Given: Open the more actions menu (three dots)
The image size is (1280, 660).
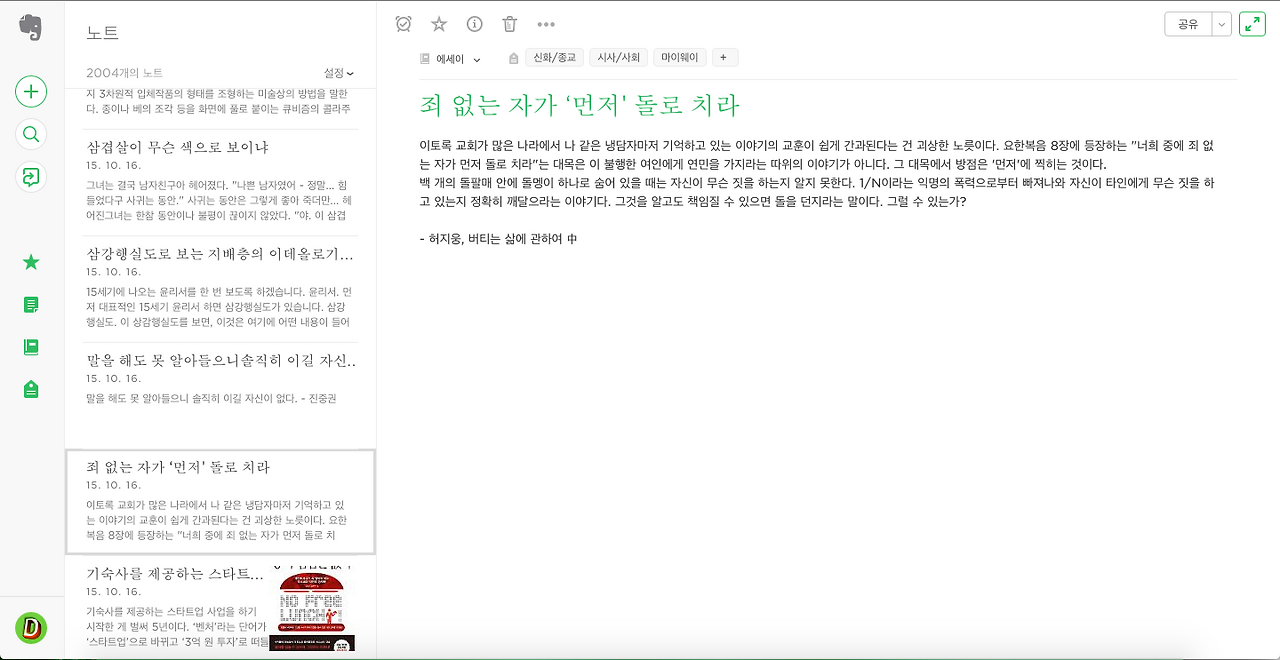Looking at the screenshot, I should click(x=544, y=23).
